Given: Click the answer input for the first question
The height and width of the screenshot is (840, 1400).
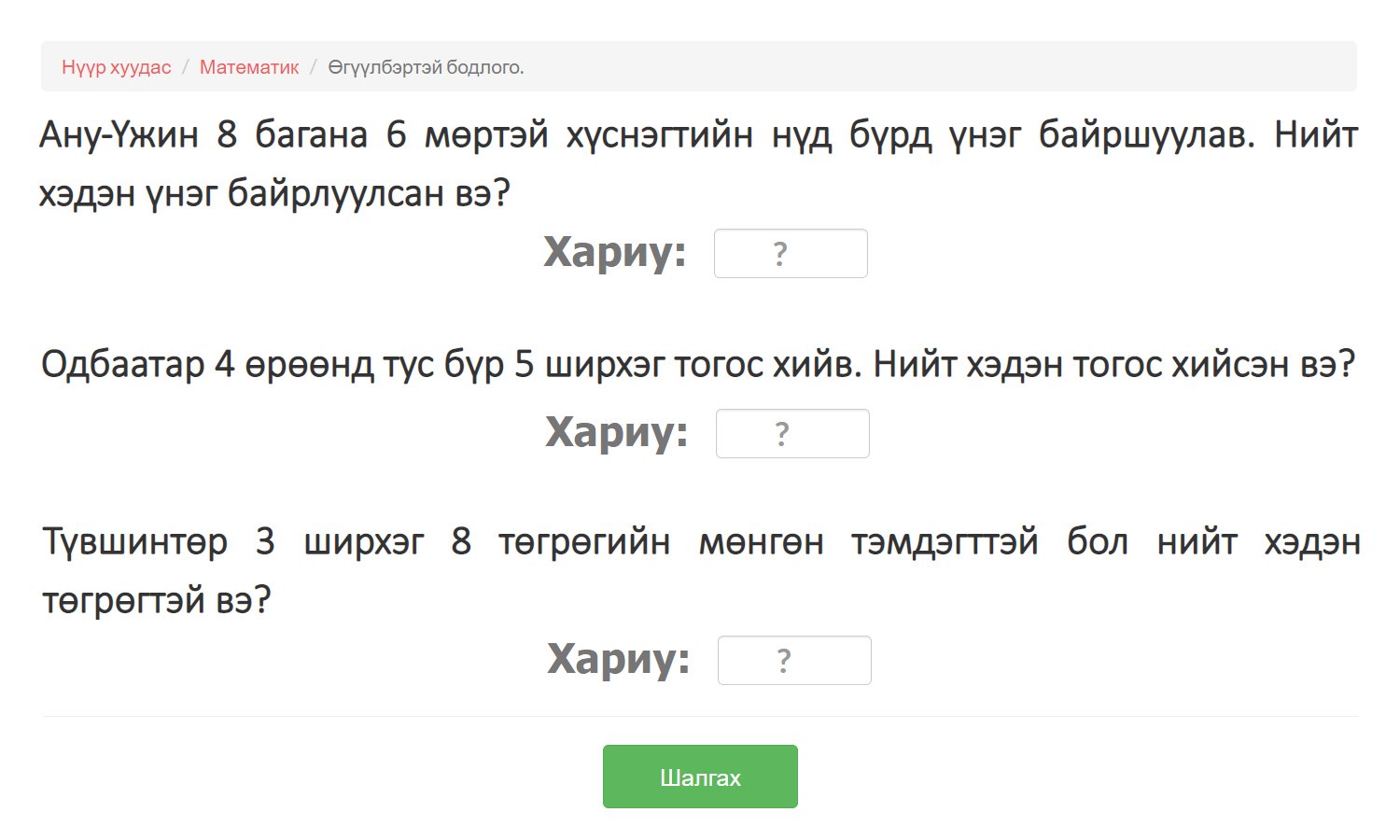Looking at the screenshot, I should (790, 253).
